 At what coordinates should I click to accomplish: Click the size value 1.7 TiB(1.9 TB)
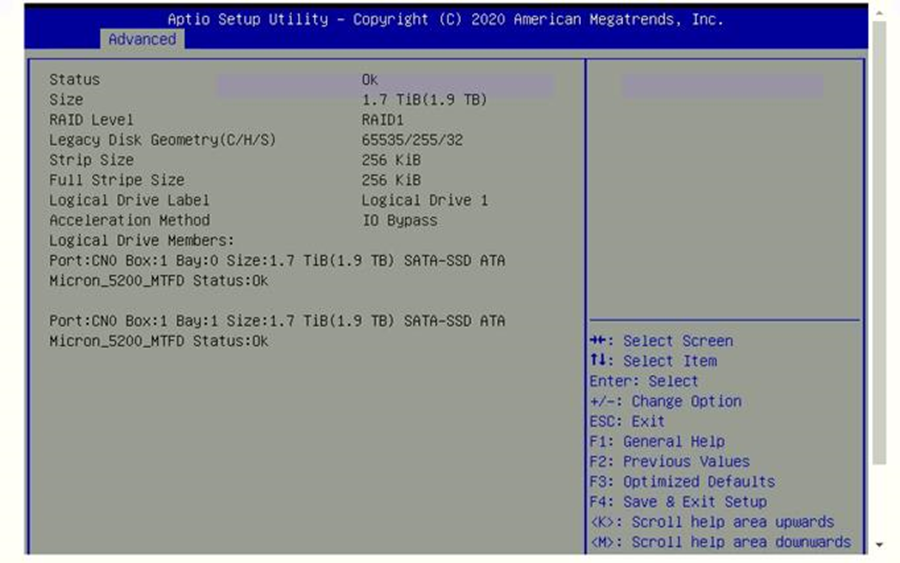tap(424, 99)
